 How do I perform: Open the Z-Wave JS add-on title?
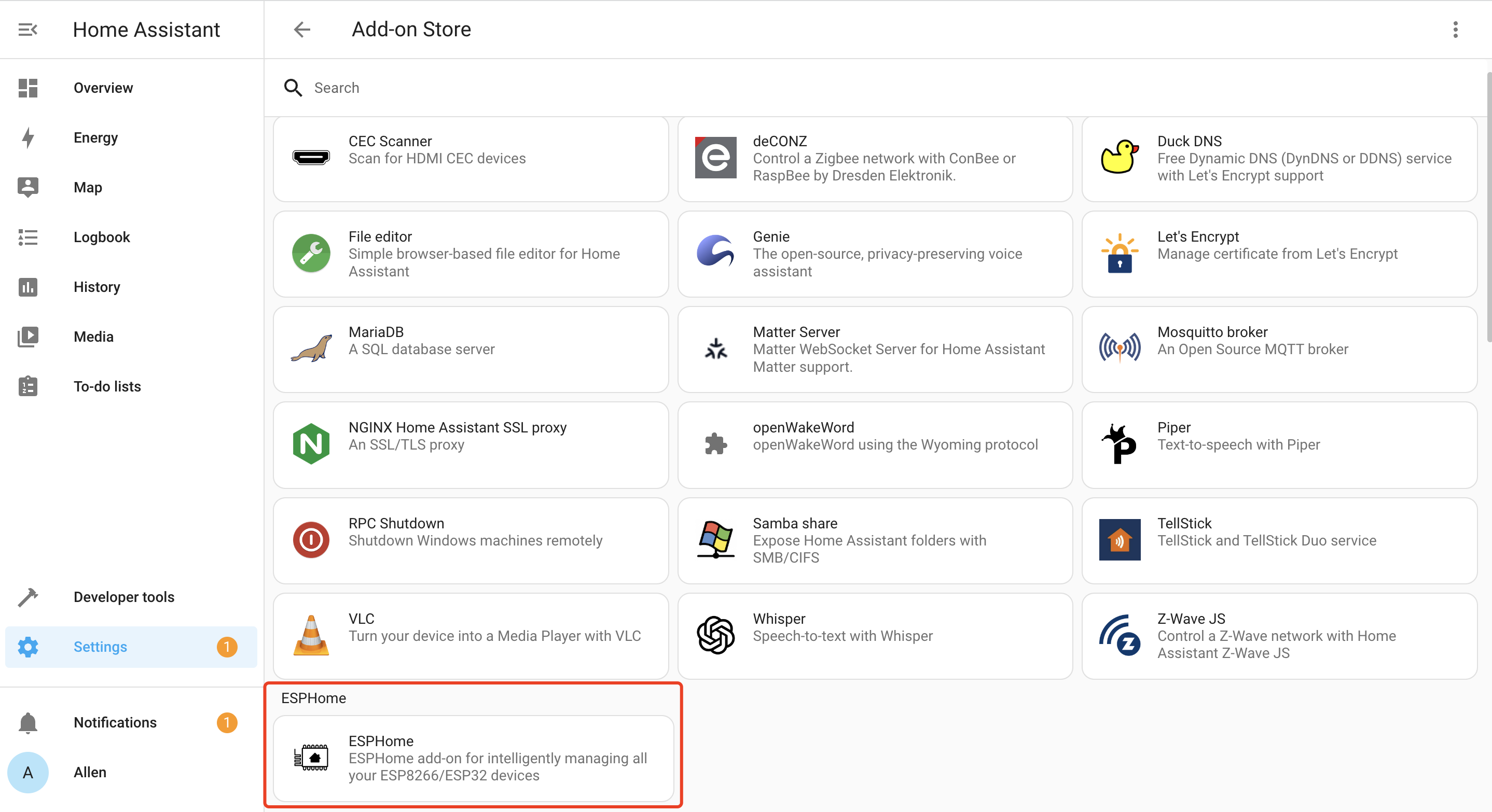coord(1191,619)
